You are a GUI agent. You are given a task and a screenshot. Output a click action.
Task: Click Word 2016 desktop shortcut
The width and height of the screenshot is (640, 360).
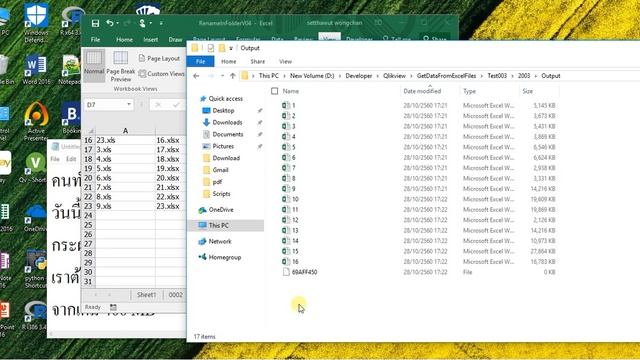point(36,70)
